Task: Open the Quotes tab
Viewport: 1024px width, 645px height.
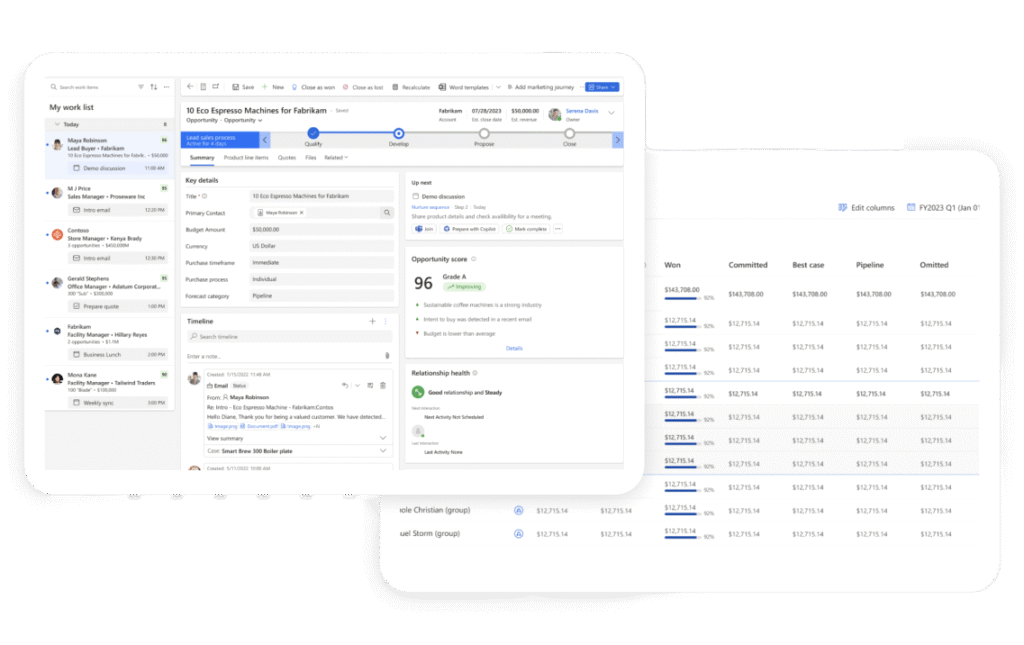Action: click(287, 158)
